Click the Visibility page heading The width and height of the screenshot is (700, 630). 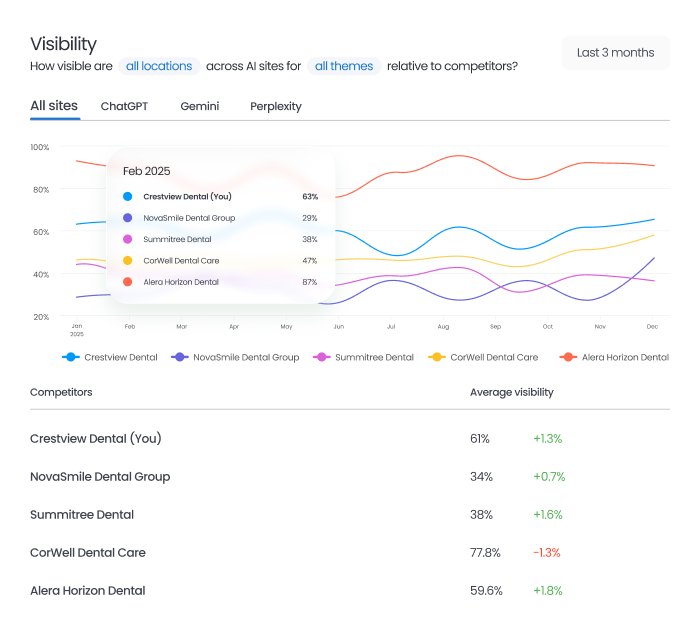point(63,44)
